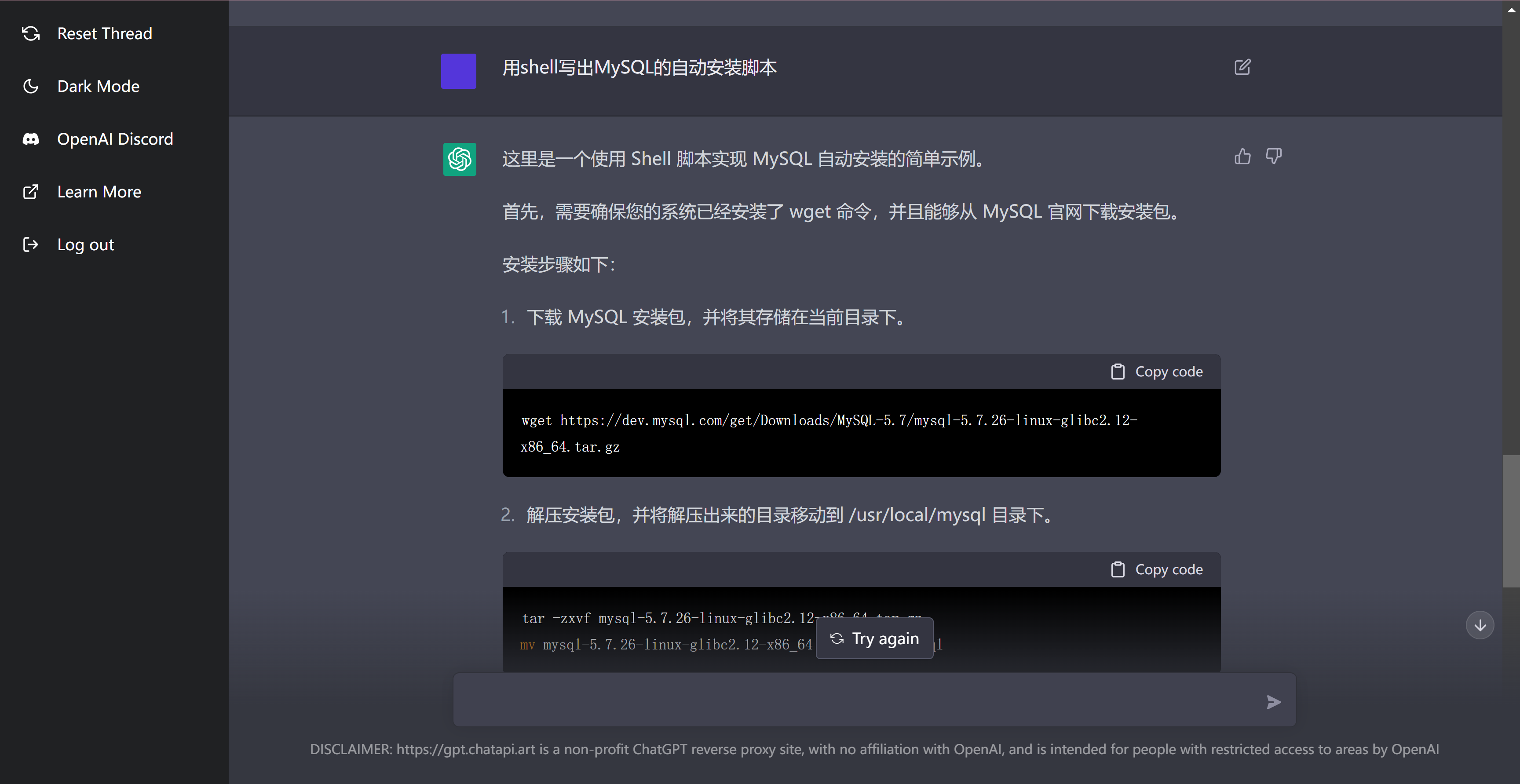Screen dimensions: 1520x784
Task: Click step 1 text '下载 MySQL 安装包'
Action: (x=717, y=318)
